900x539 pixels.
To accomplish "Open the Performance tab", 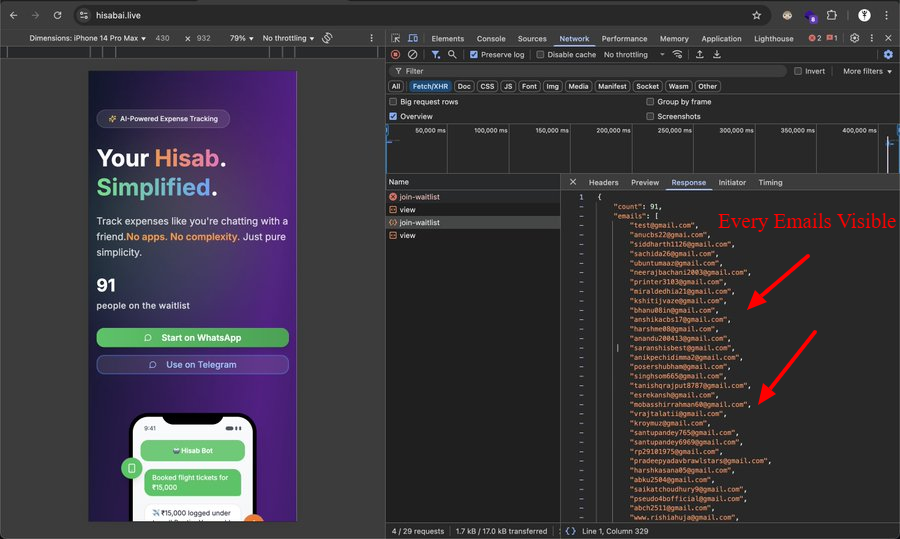I will click(624, 38).
